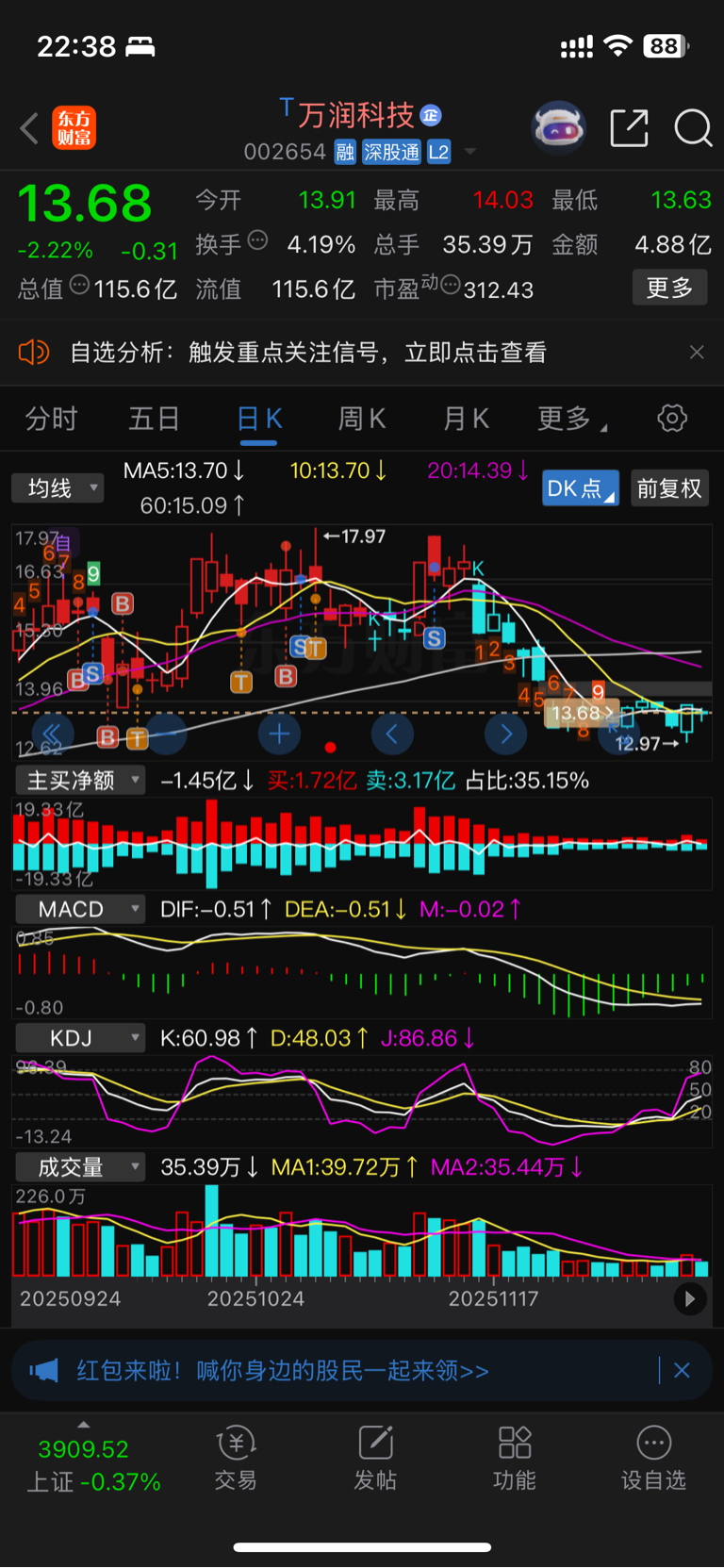Image resolution: width=724 pixels, height=1568 pixels.
Task: Open the robot assistant avatar
Action: coord(558,127)
